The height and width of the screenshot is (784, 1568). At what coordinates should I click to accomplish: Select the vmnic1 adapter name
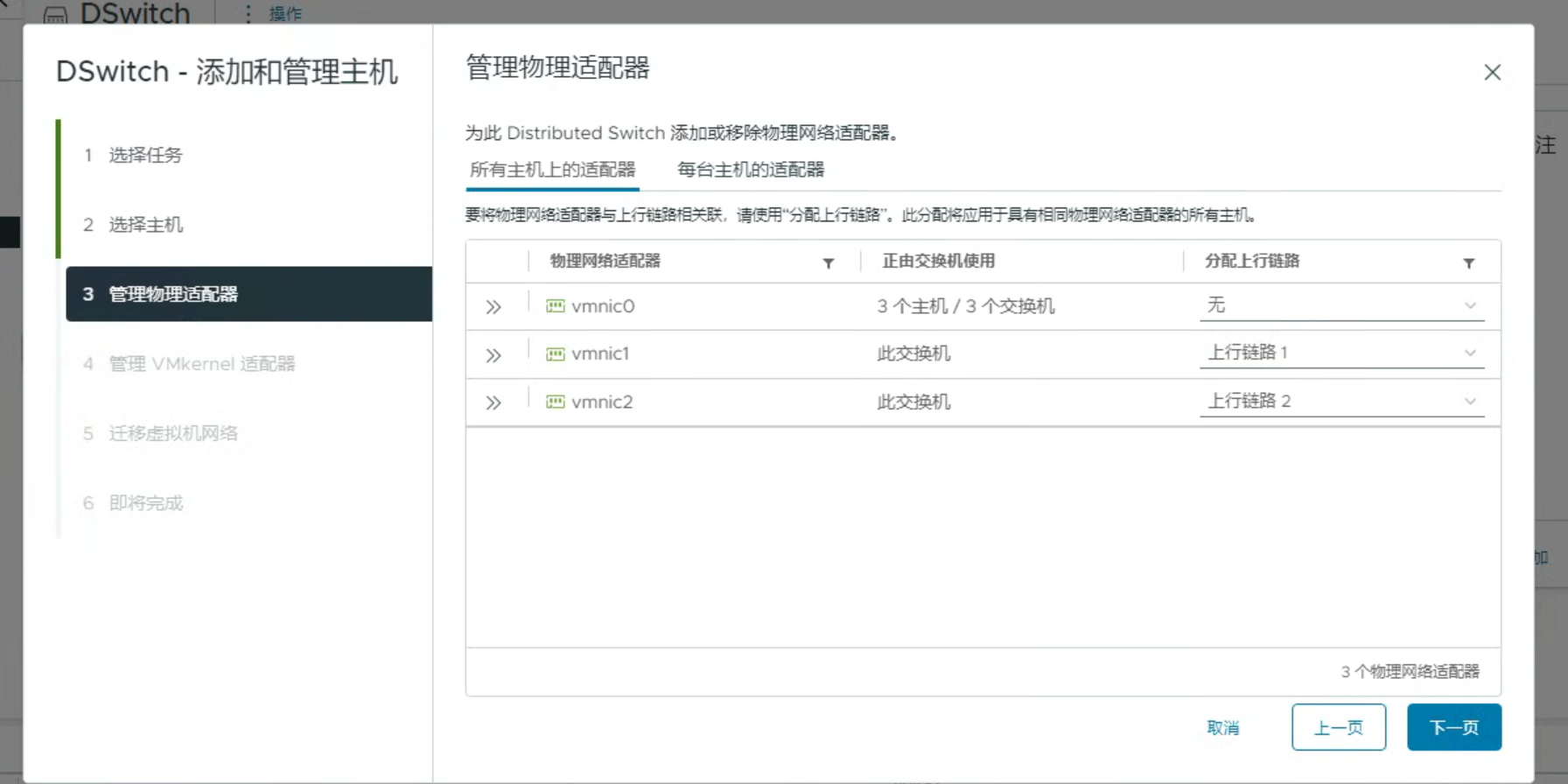(600, 353)
